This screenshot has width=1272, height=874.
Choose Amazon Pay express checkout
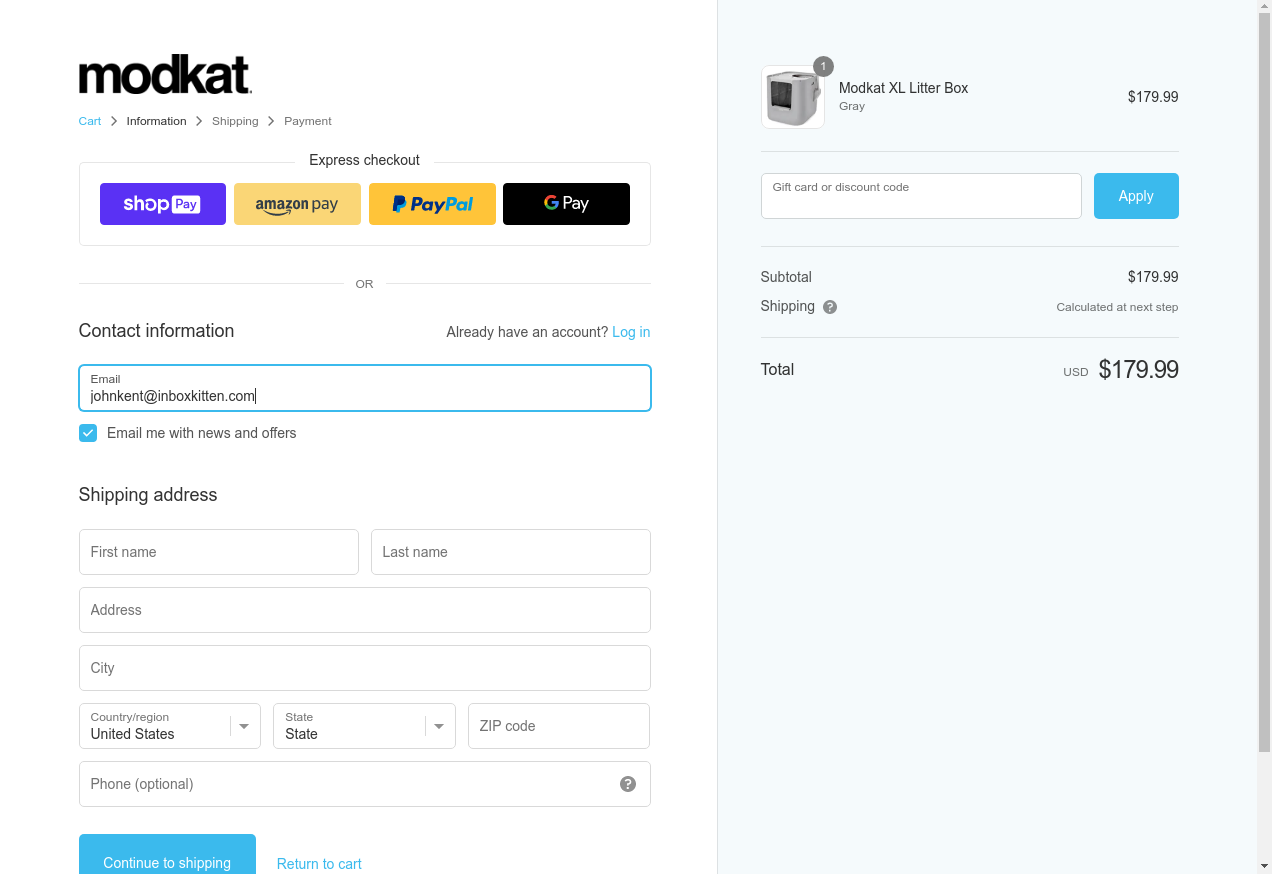297,204
